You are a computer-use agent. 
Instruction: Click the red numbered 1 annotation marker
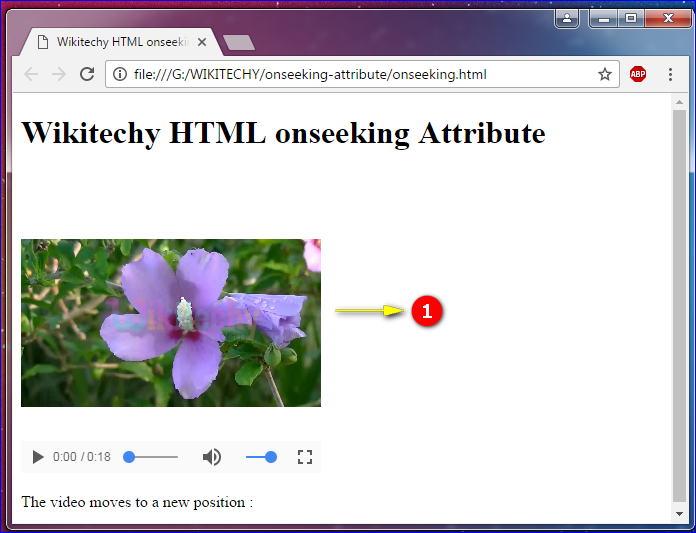(427, 311)
